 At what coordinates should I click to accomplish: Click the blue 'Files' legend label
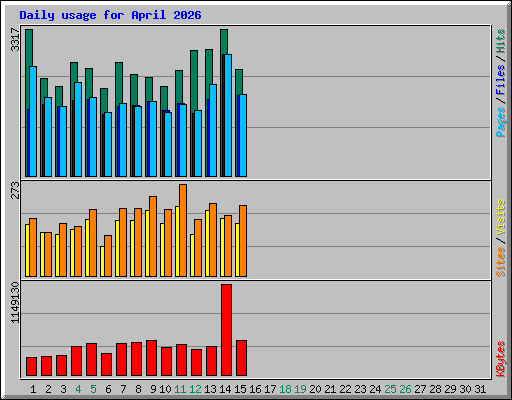[x=501, y=80]
